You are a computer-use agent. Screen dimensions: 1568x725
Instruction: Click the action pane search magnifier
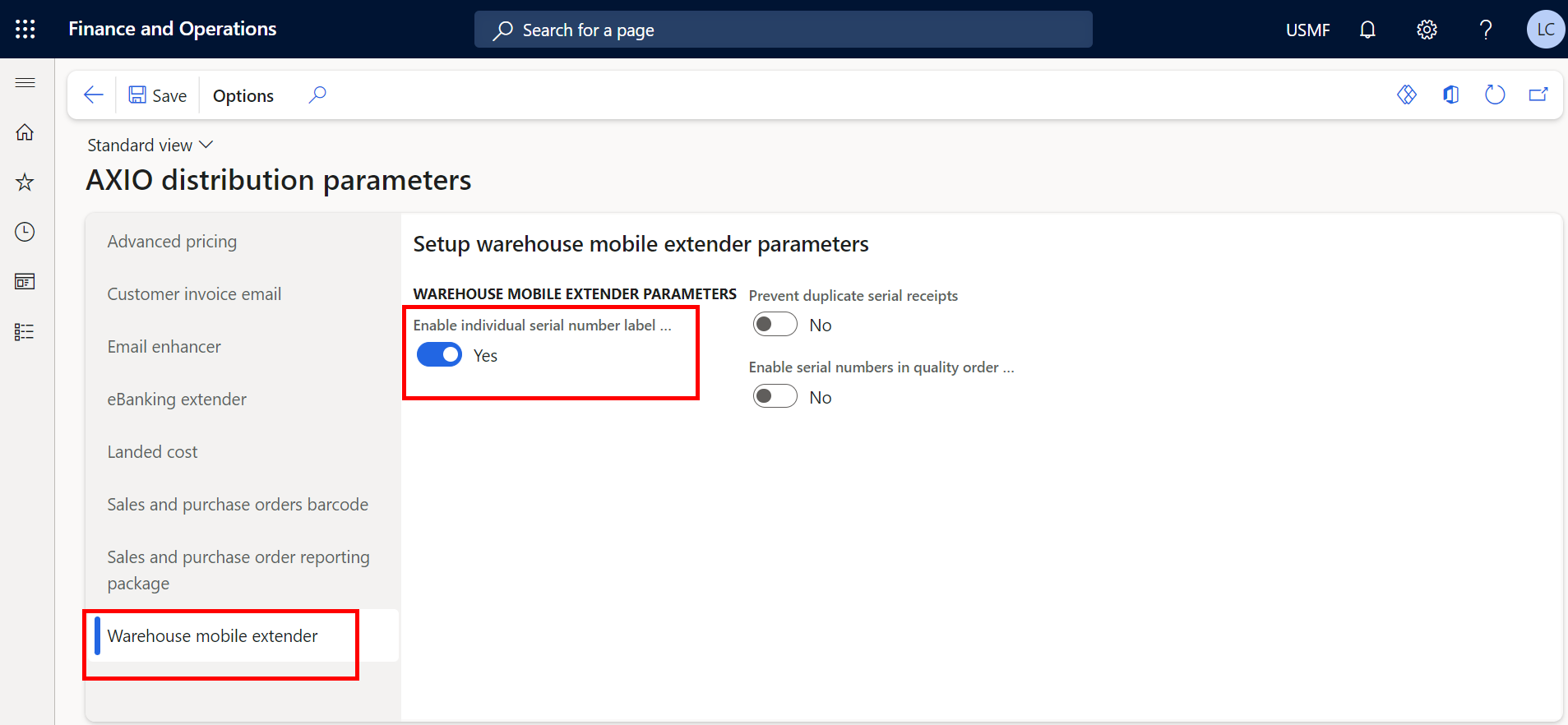tap(317, 95)
